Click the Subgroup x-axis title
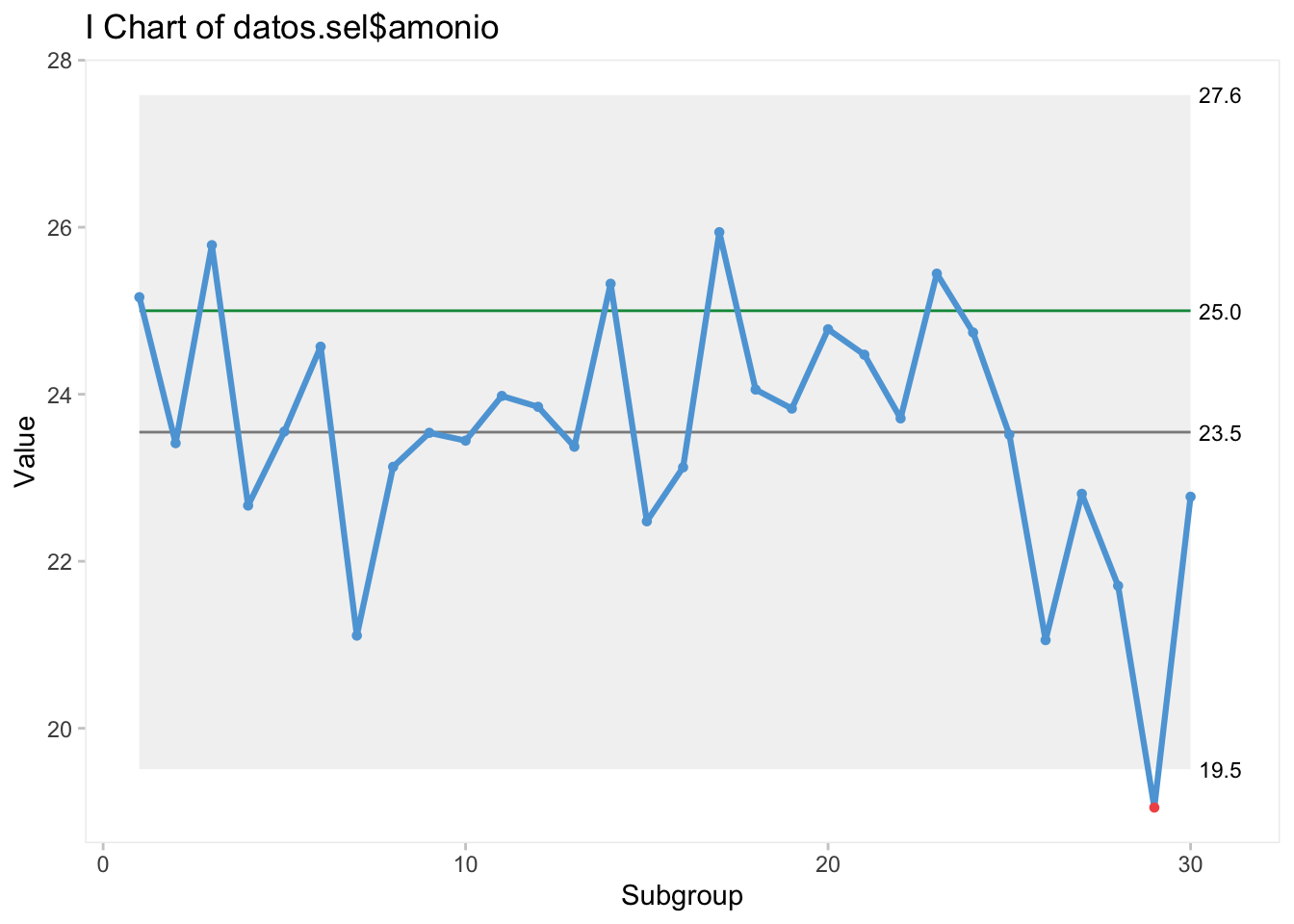This screenshot has width=1294, height=924. pyautogui.click(x=682, y=896)
